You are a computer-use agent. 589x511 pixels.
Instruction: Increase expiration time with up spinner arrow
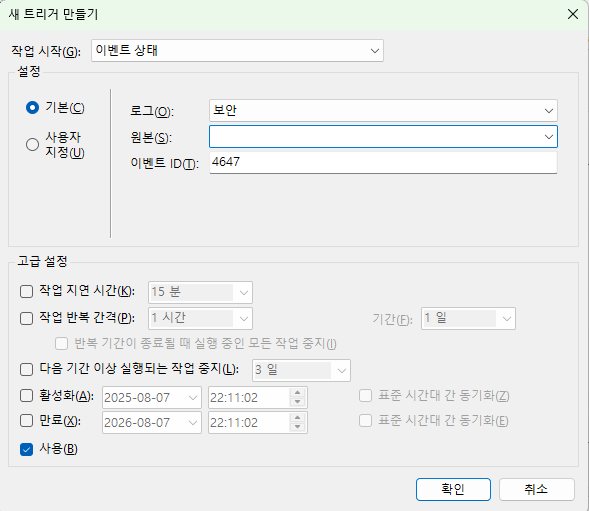click(x=298, y=417)
